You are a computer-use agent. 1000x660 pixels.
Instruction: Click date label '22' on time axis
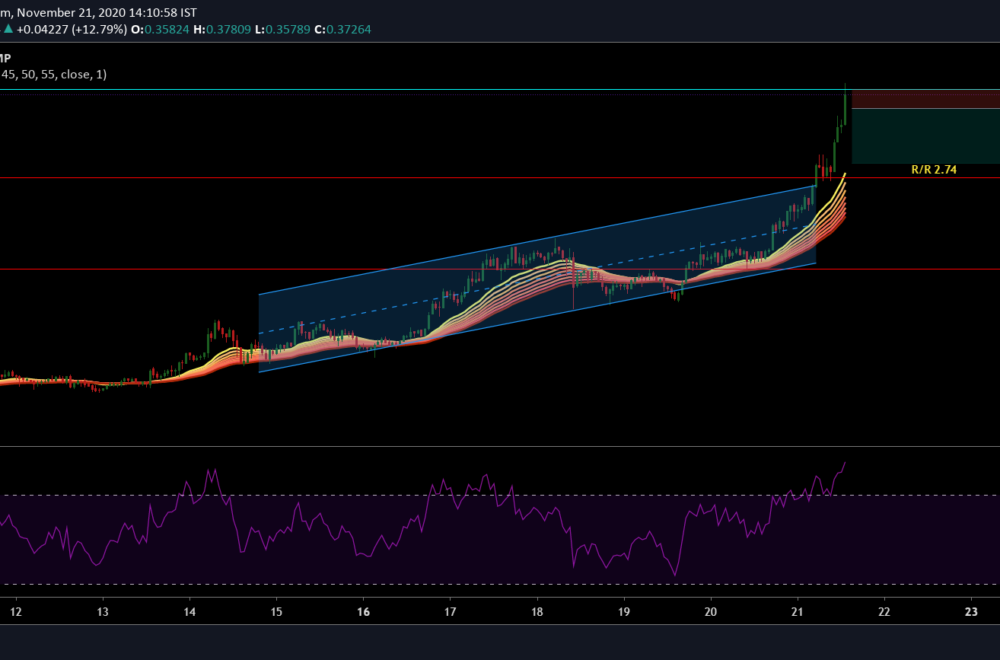click(x=884, y=612)
